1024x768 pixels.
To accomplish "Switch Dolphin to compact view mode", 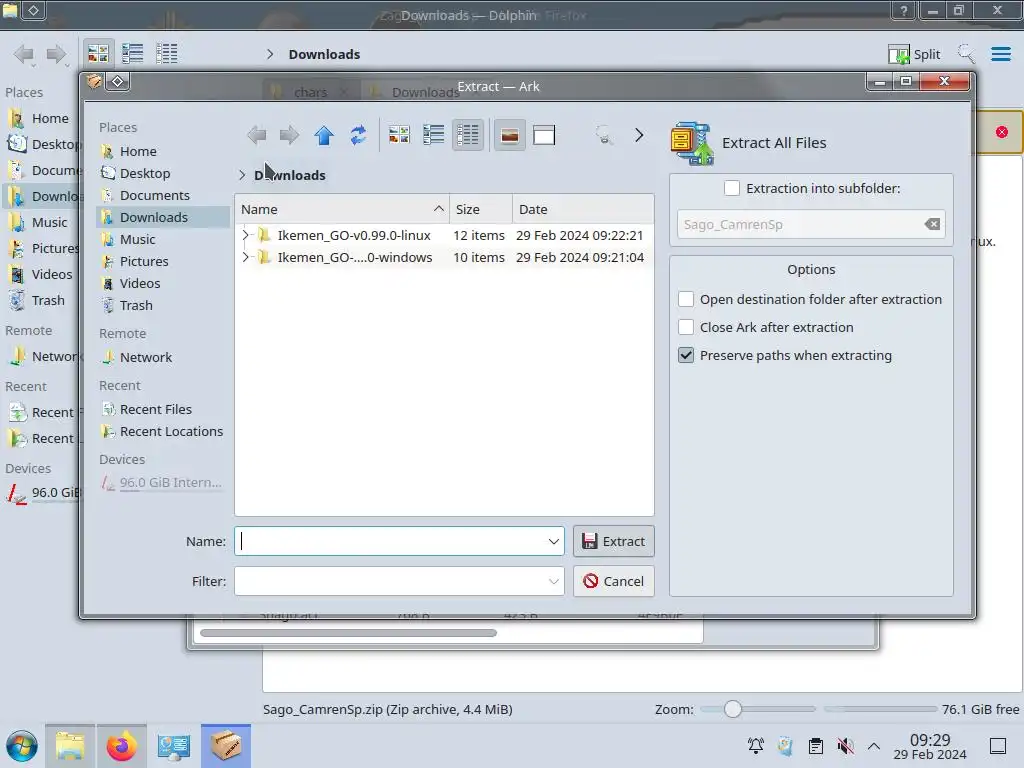I will pyautogui.click(x=133, y=54).
